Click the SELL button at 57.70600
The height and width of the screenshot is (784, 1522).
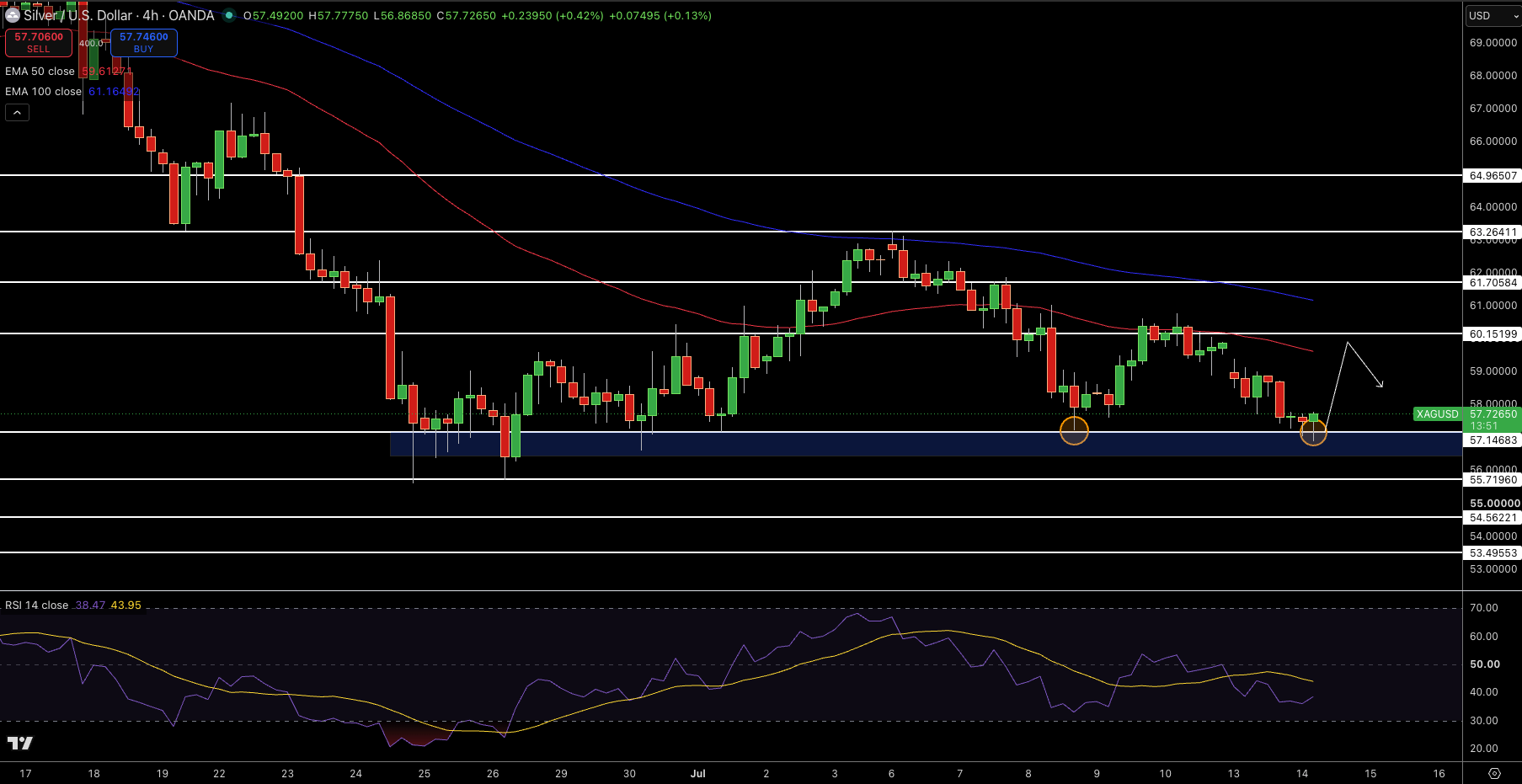[x=39, y=42]
